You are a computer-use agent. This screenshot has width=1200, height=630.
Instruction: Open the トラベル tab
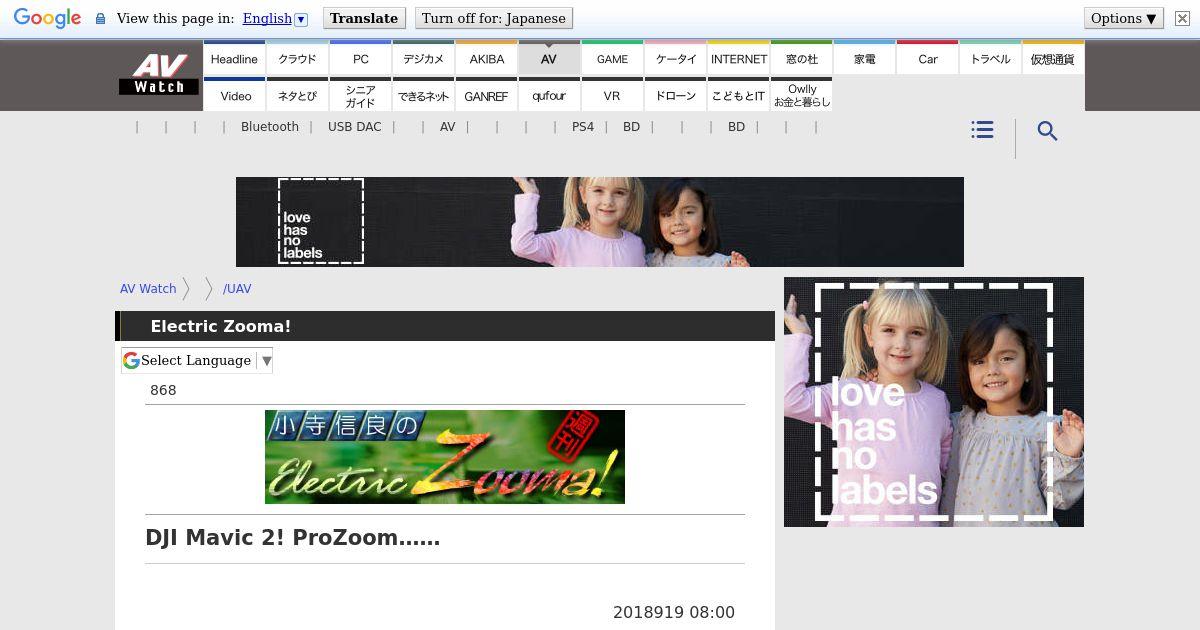990,59
